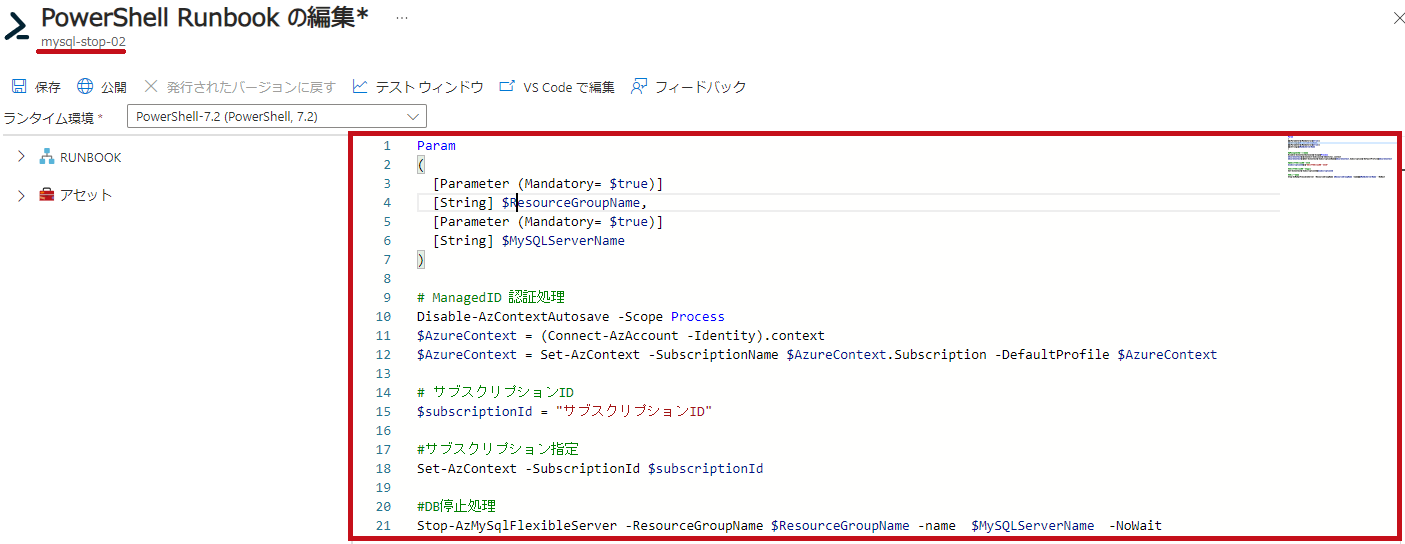Click Set-AzContext -SubscriptionId on line 18
1405x544 pixels.
coord(528,468)
